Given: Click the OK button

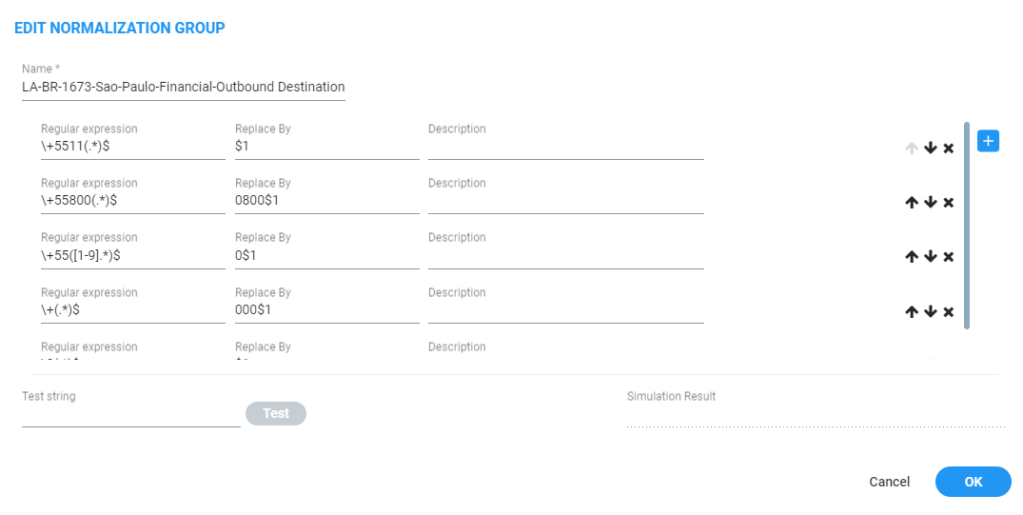Looking at the screenshot, I should pos(973,482).
